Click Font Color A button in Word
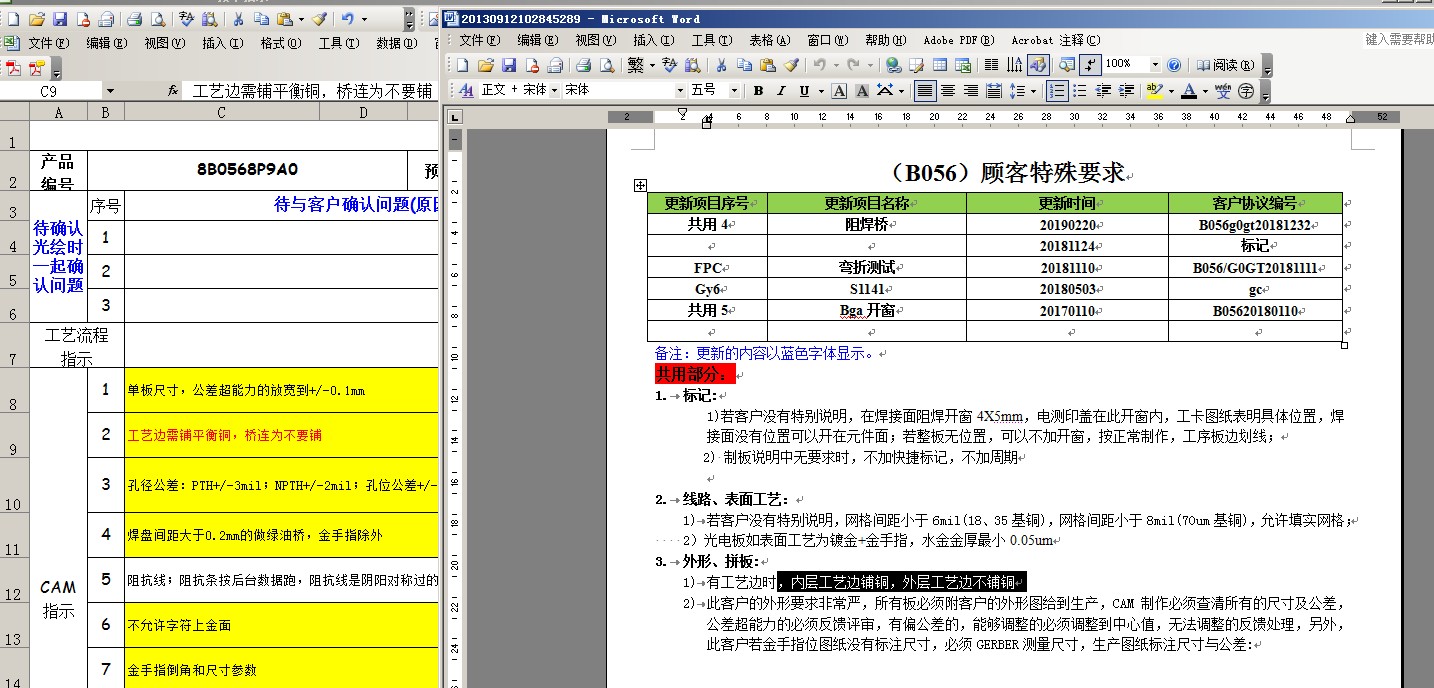The image size is (1434, 688). click(1188, 91)
